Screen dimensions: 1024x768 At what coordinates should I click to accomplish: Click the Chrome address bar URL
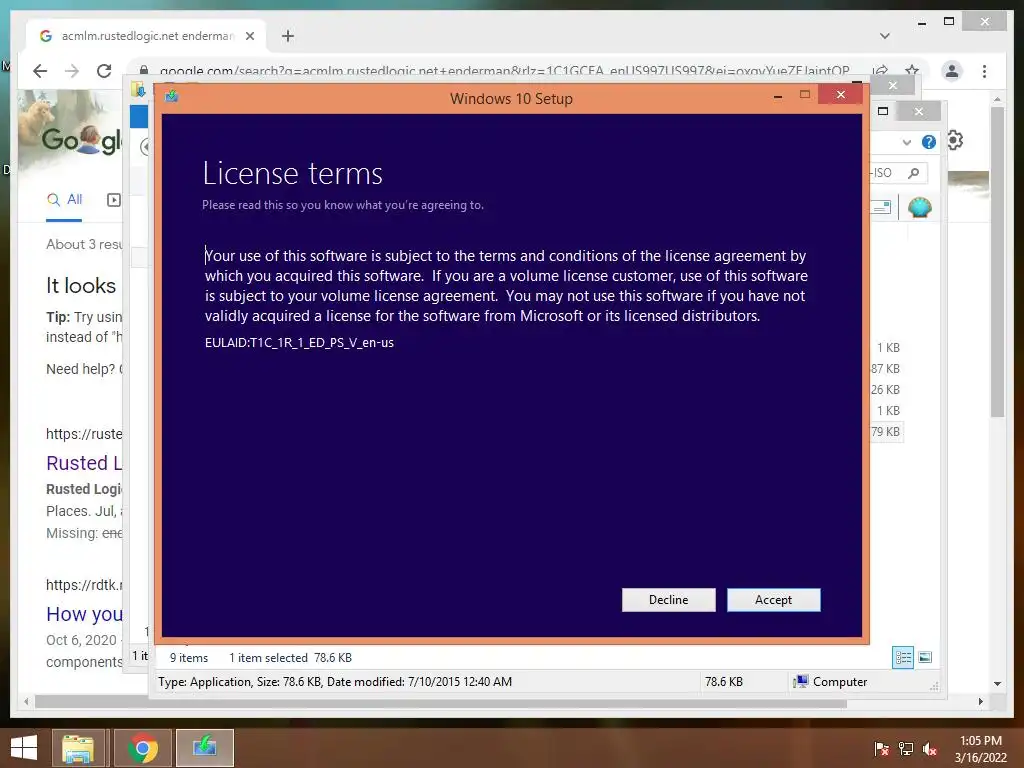pyautogui.click(x=504, y=71)
